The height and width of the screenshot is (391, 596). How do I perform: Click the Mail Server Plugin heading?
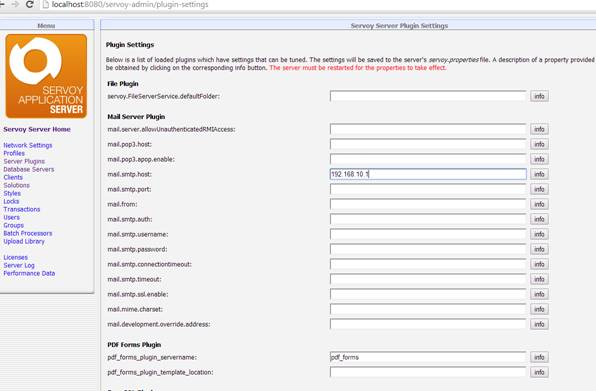[136, 117]
